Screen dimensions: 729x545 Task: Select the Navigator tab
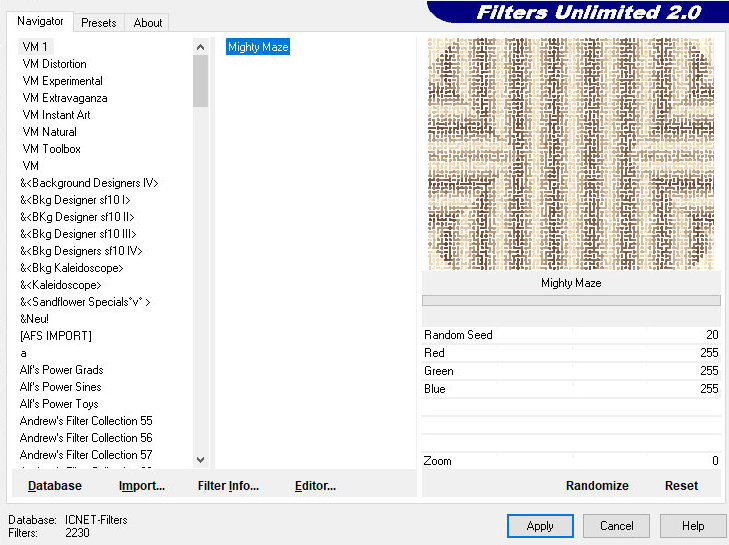40,21
